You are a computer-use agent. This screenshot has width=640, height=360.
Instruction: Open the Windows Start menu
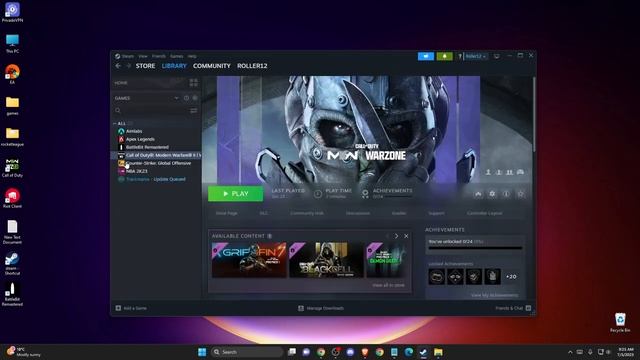[202, 352]
